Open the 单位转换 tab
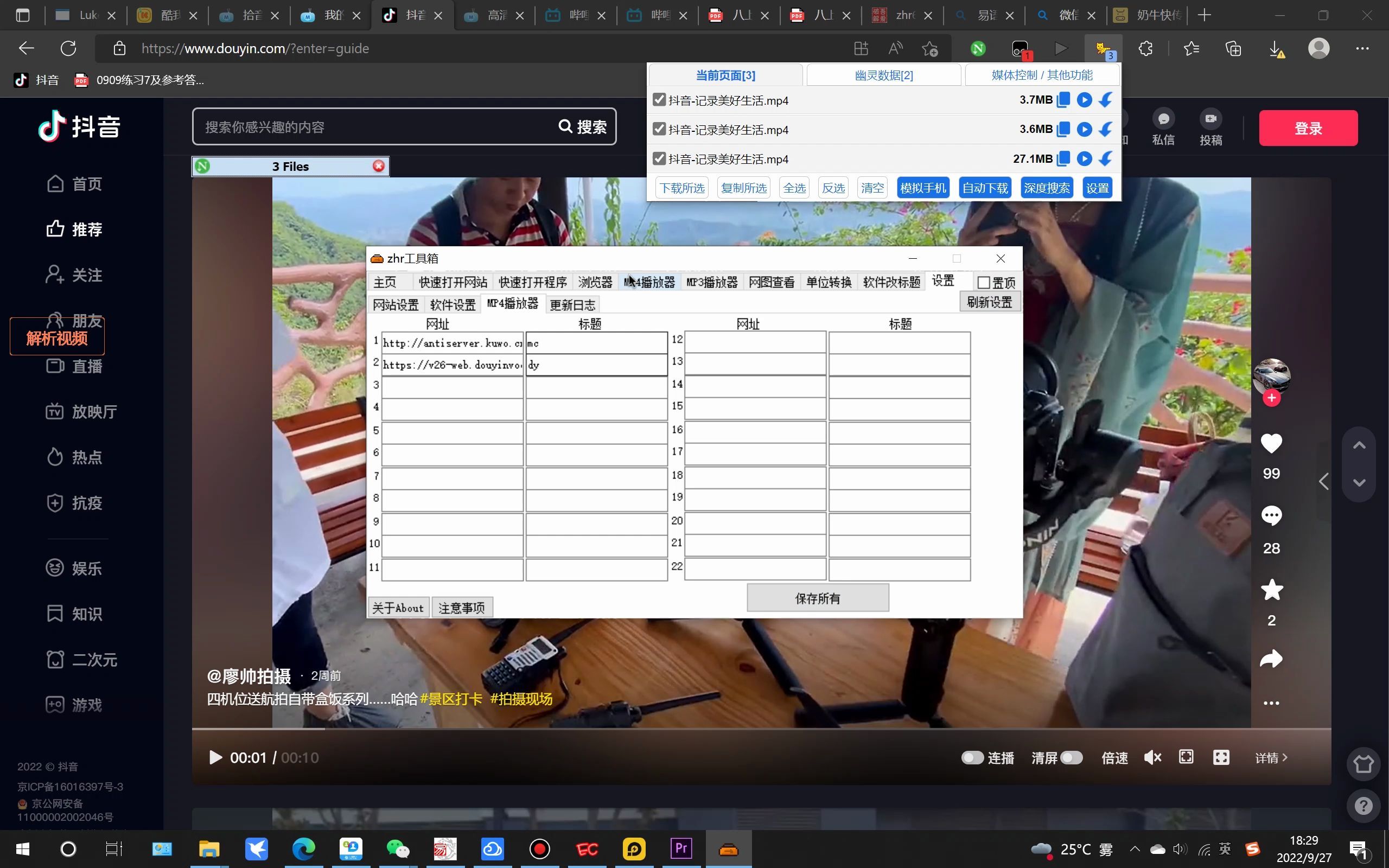Screen dimensions: 1389x868 point(828,282)
